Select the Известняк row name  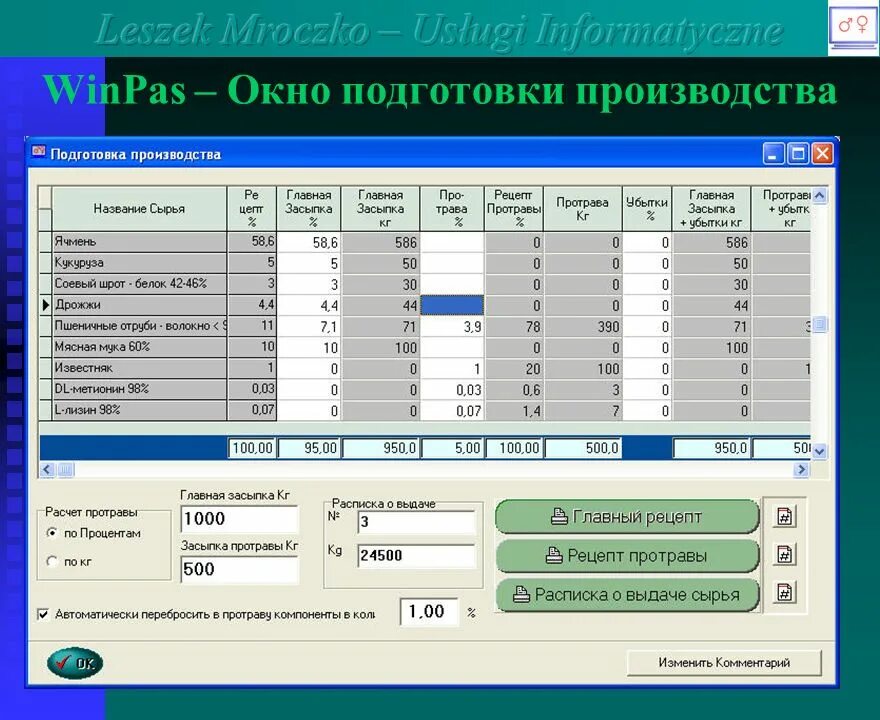pyautogui.click(x=139, y=368)
